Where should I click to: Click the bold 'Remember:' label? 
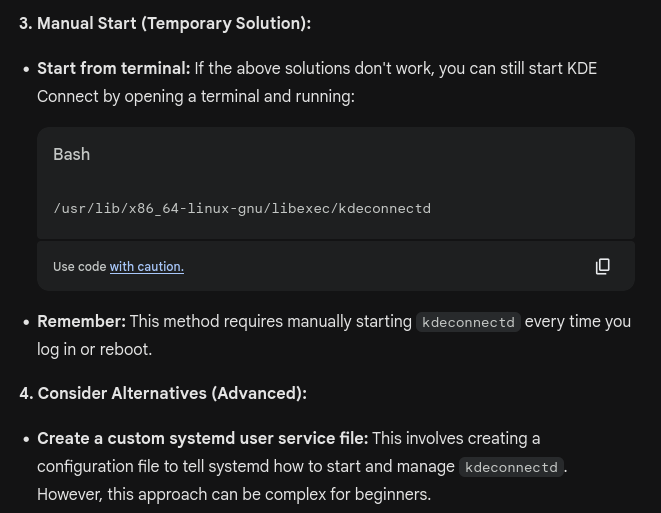pos(81,321)
